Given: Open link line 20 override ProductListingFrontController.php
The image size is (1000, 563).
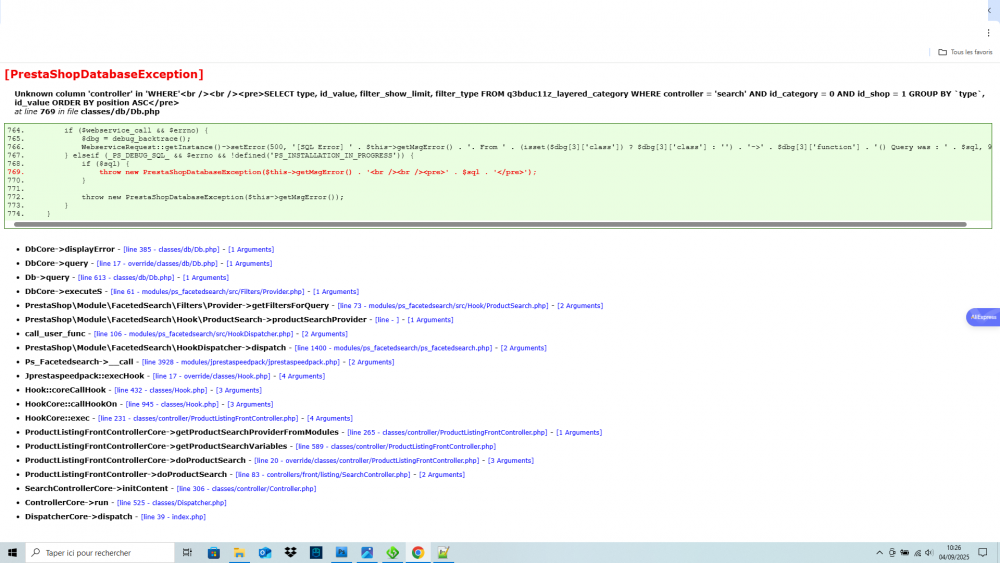Looking at the screenshot, I should pos(367,460).
